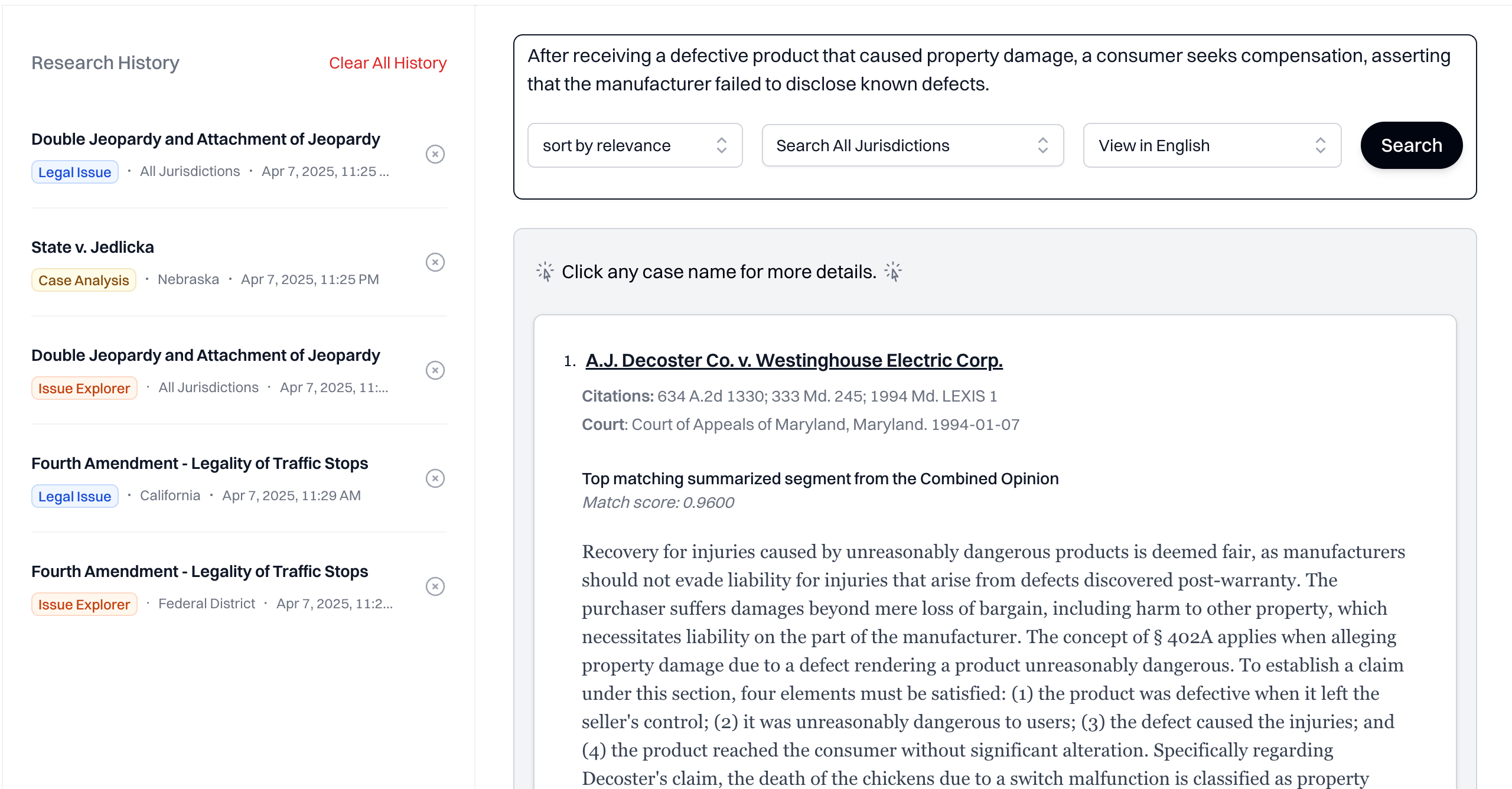Open State v. Jedlicka history item
Viewport: 1512px width, 789px height.
coord(93,247)
